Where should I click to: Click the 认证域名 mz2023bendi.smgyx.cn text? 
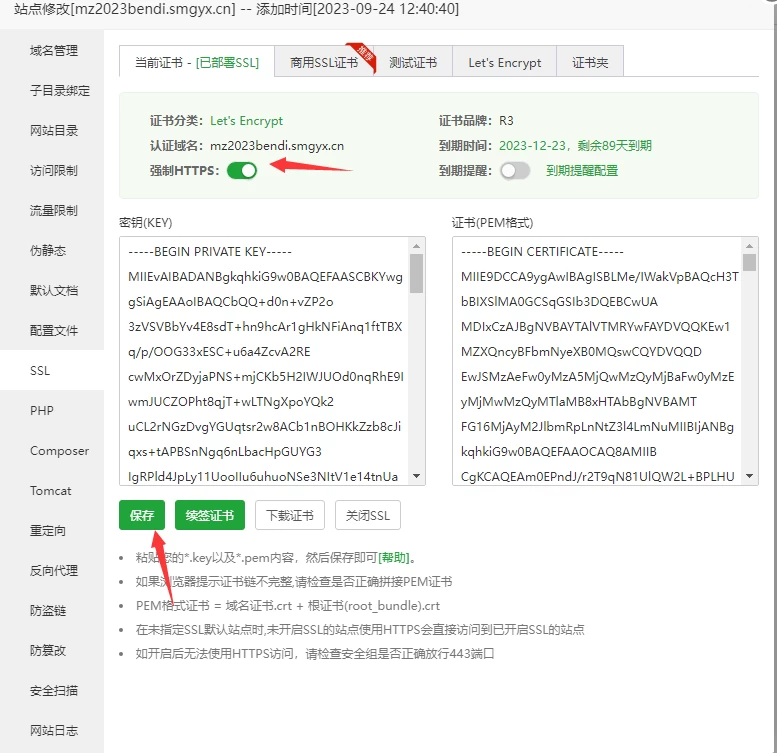(x=277, y=146)
